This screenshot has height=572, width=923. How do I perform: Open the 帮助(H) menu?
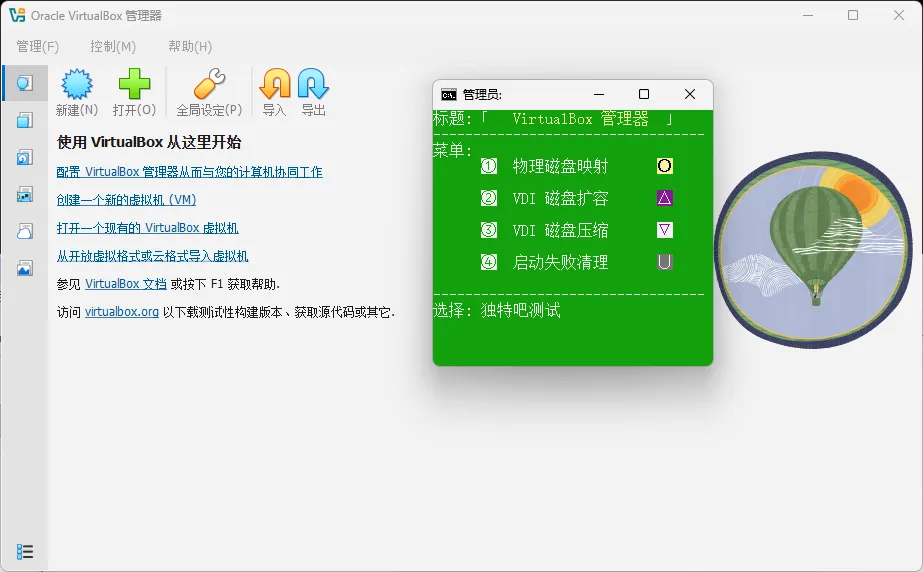tap(190, 46)
